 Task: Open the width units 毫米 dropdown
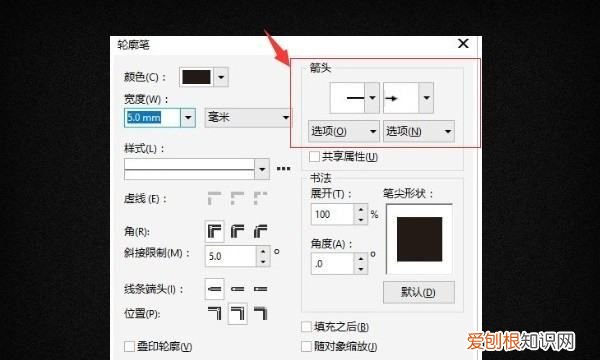pos(248,117)
